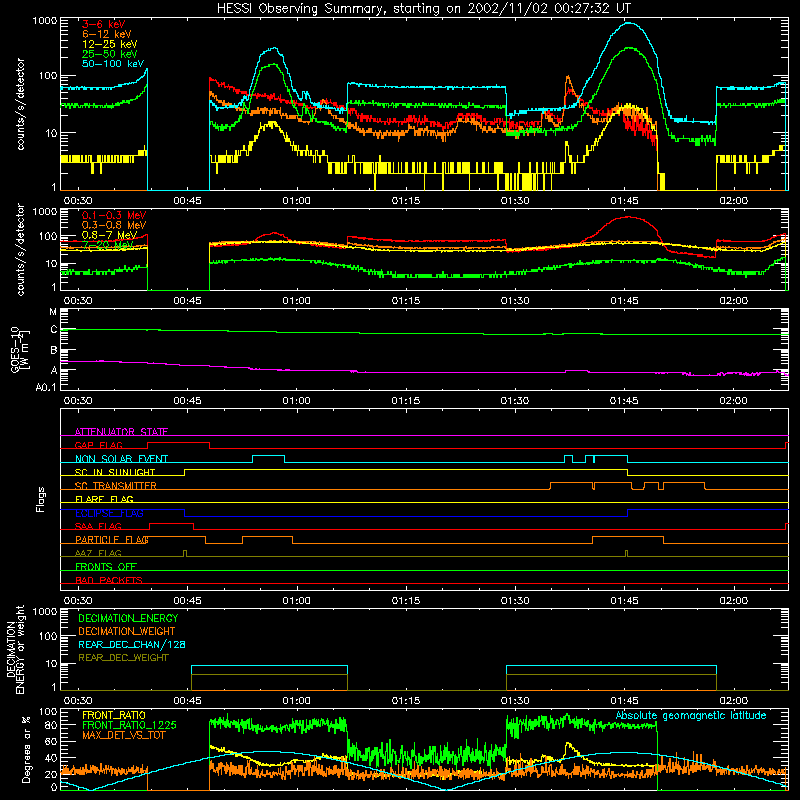Screen dimensions: 800x800
Task: Click the MAX_DET_VS_TOT legend label
Action: 125,735
